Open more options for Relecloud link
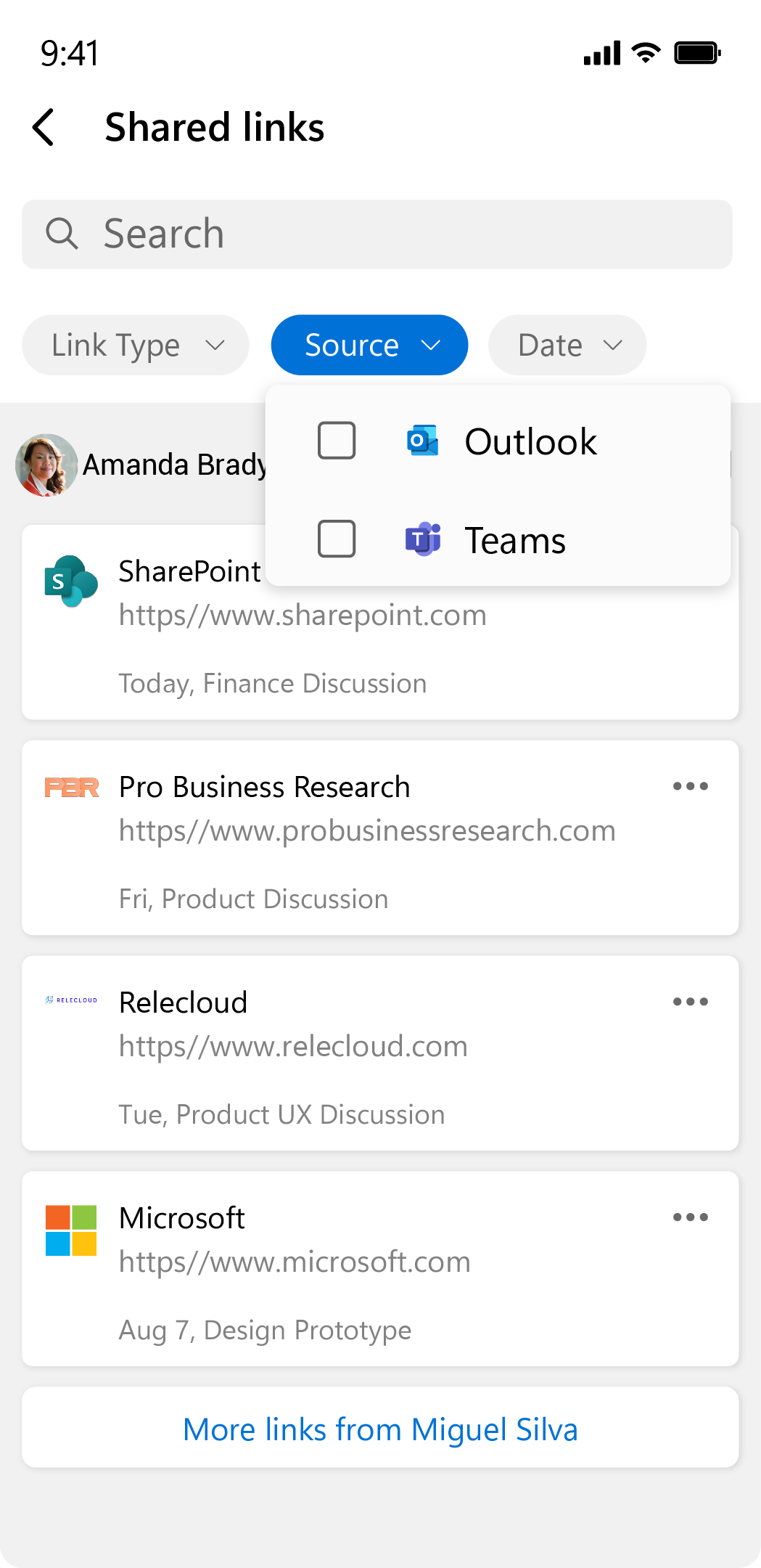Image resolution: width=761 pixels, height=1568 pixels. point(690,1002)
